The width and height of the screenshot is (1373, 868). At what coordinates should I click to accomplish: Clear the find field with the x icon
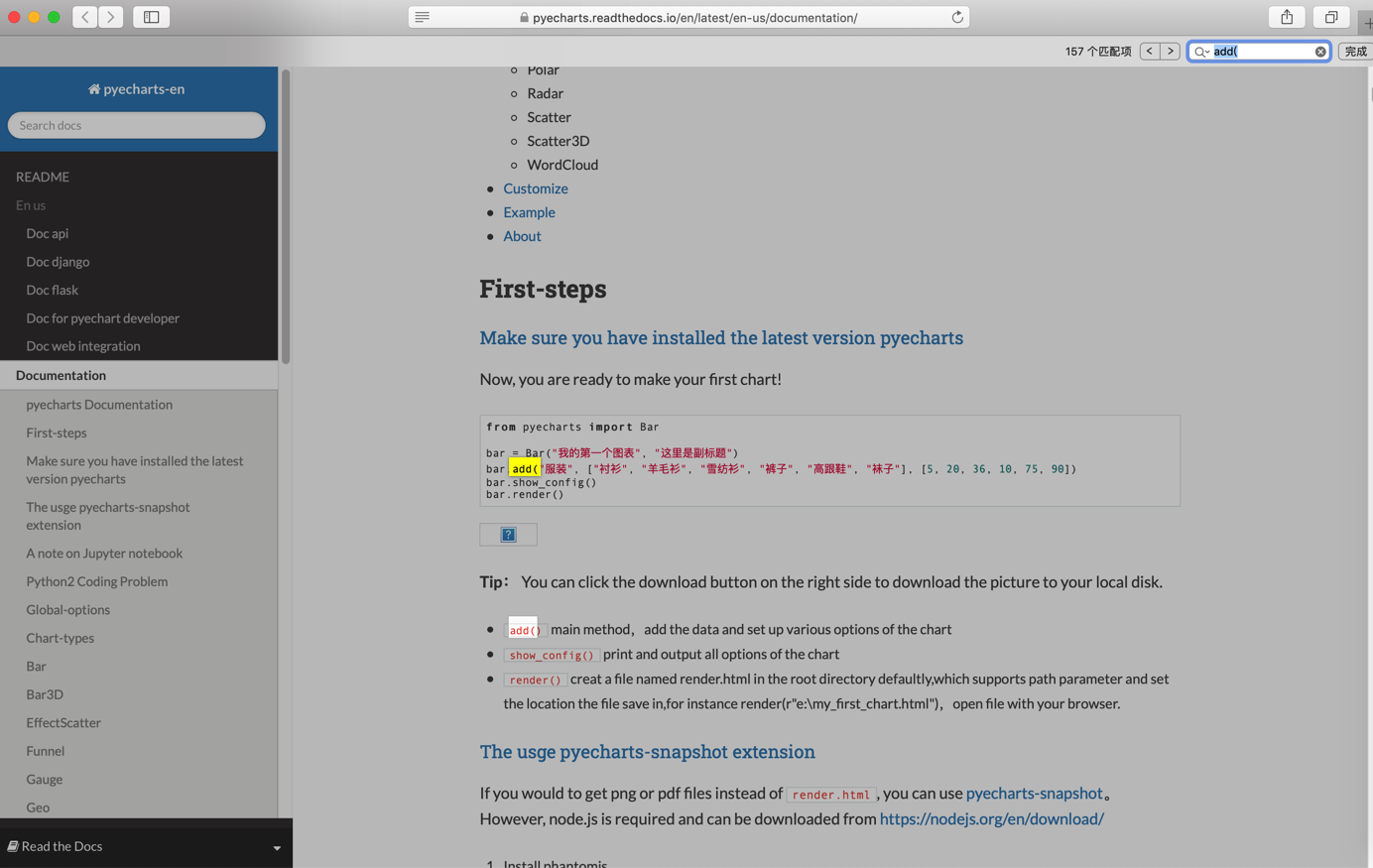pos(1320,52)
